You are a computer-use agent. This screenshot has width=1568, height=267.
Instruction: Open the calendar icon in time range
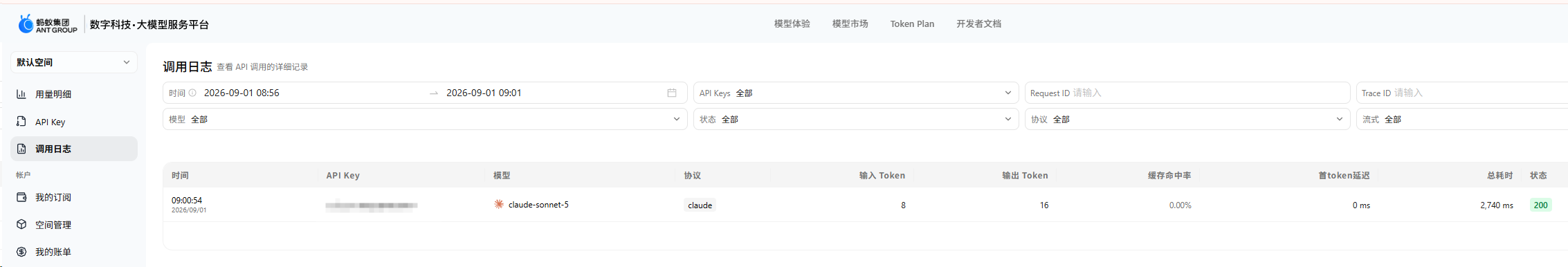672,93
